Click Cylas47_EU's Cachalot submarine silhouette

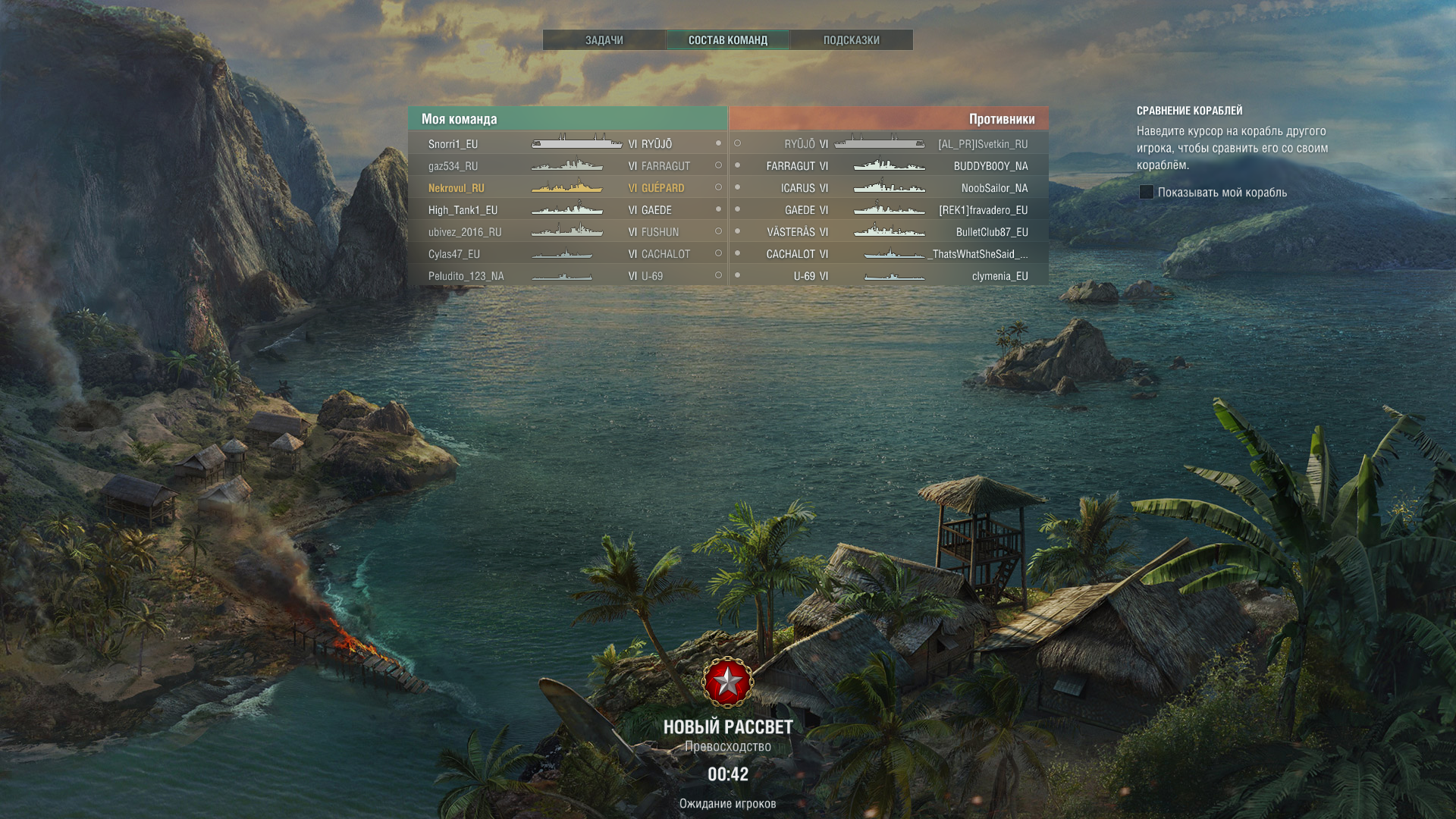point(562,254)
